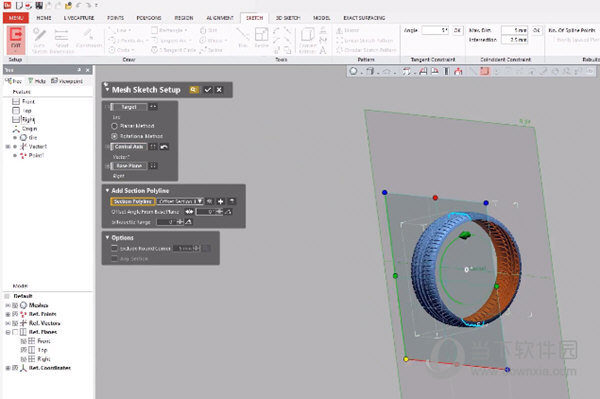
Task: Click the mesh display mode sphere icon
Action: pyautogui.click(x=354, y=71)
